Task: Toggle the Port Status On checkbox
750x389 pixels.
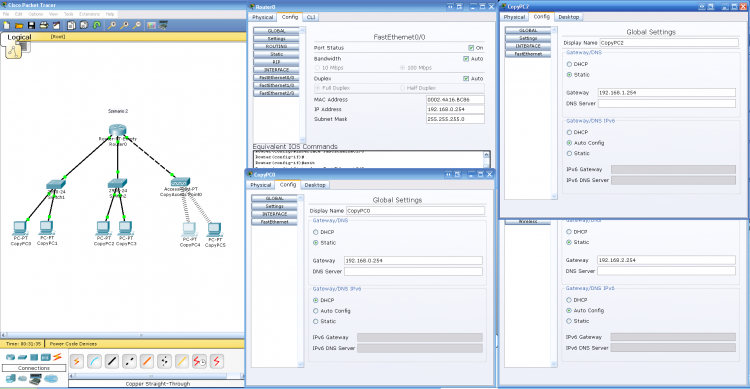Action: (x=471, y=48)
